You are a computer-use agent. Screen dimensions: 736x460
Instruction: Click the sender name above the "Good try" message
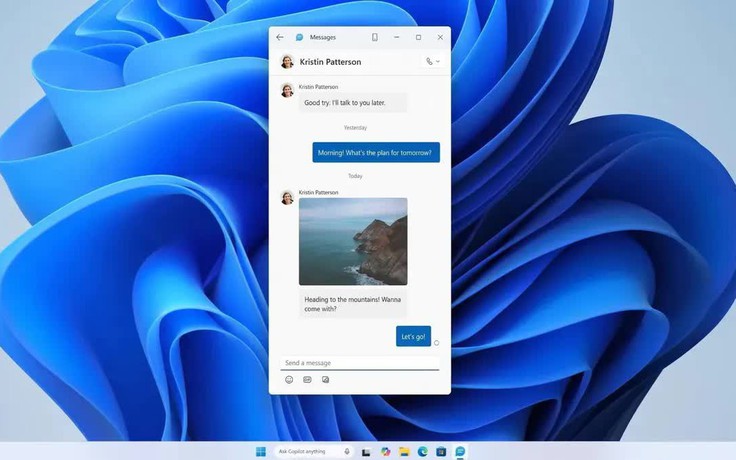coord(318,87)
